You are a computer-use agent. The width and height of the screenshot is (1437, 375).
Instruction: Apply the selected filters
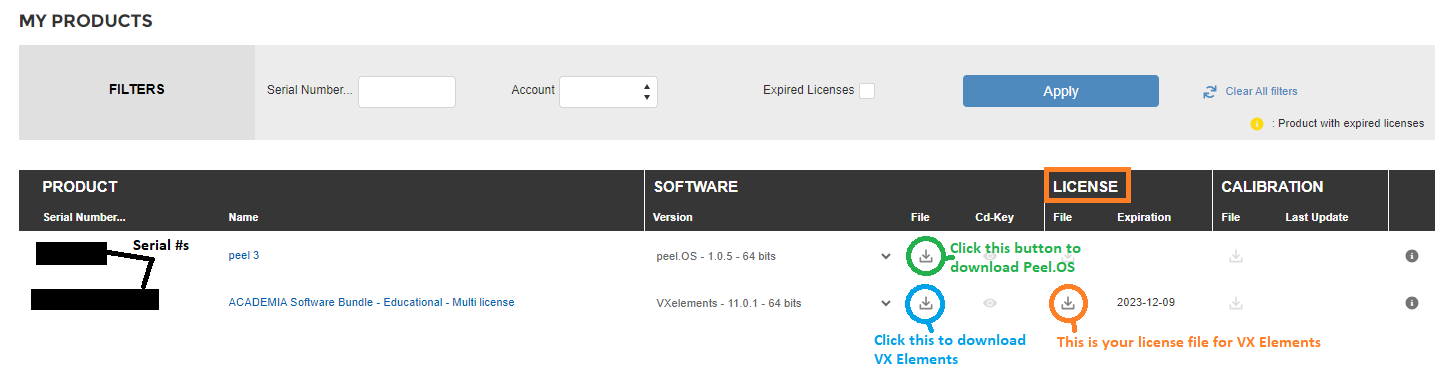1060,91
